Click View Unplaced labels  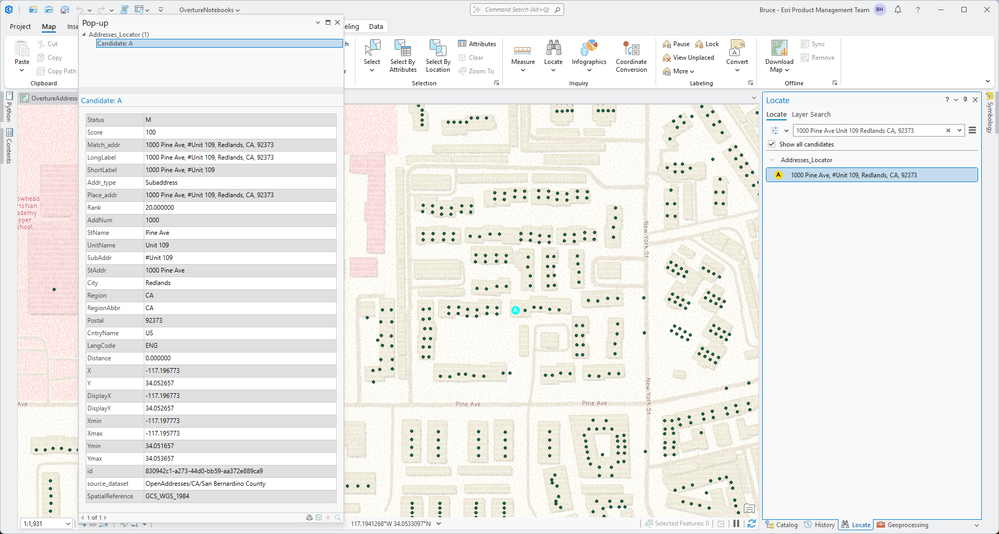[688, 57]
